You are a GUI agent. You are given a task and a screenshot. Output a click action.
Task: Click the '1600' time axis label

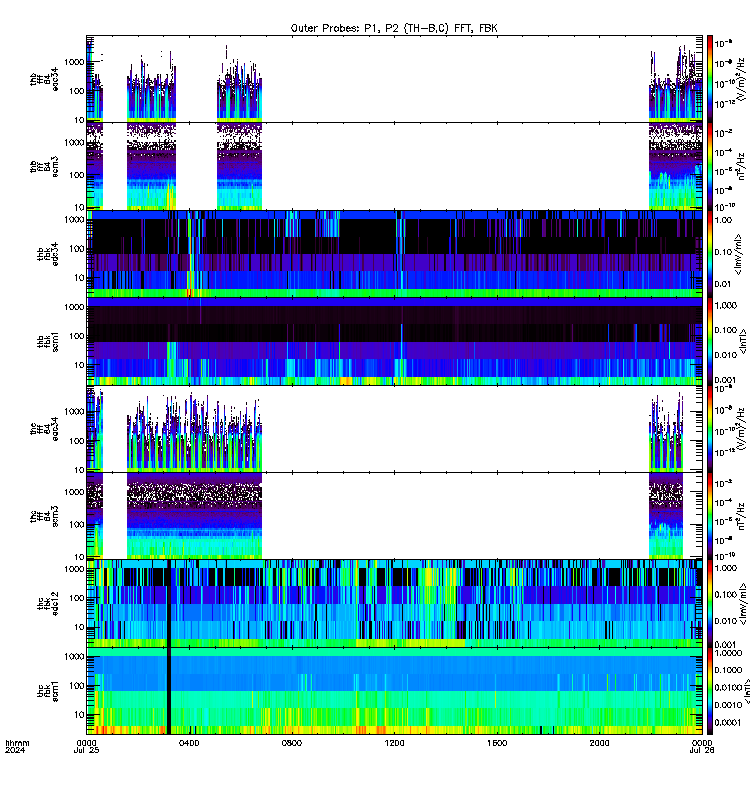[497, 743]
